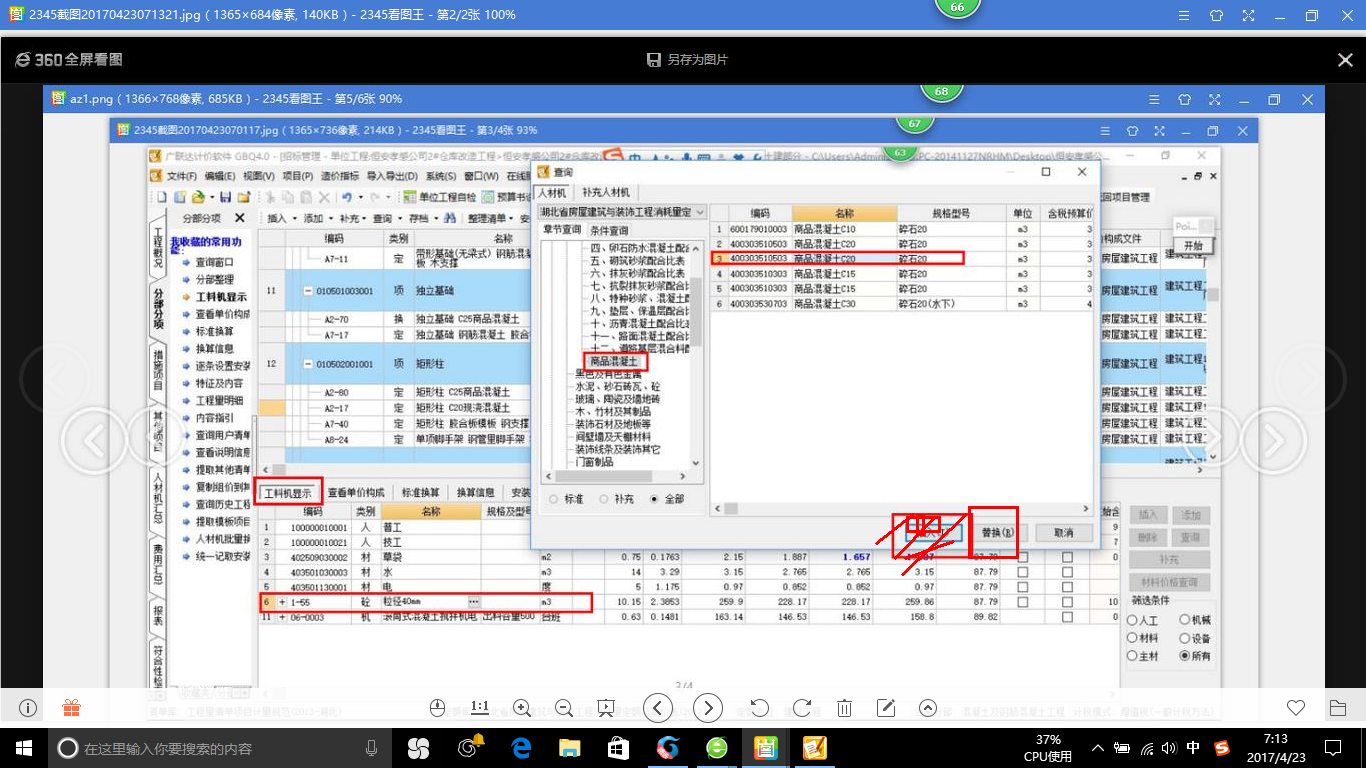
Task: Expand row 06-0003 in material table
Action: pyautogui.click(x=282, y=618)
